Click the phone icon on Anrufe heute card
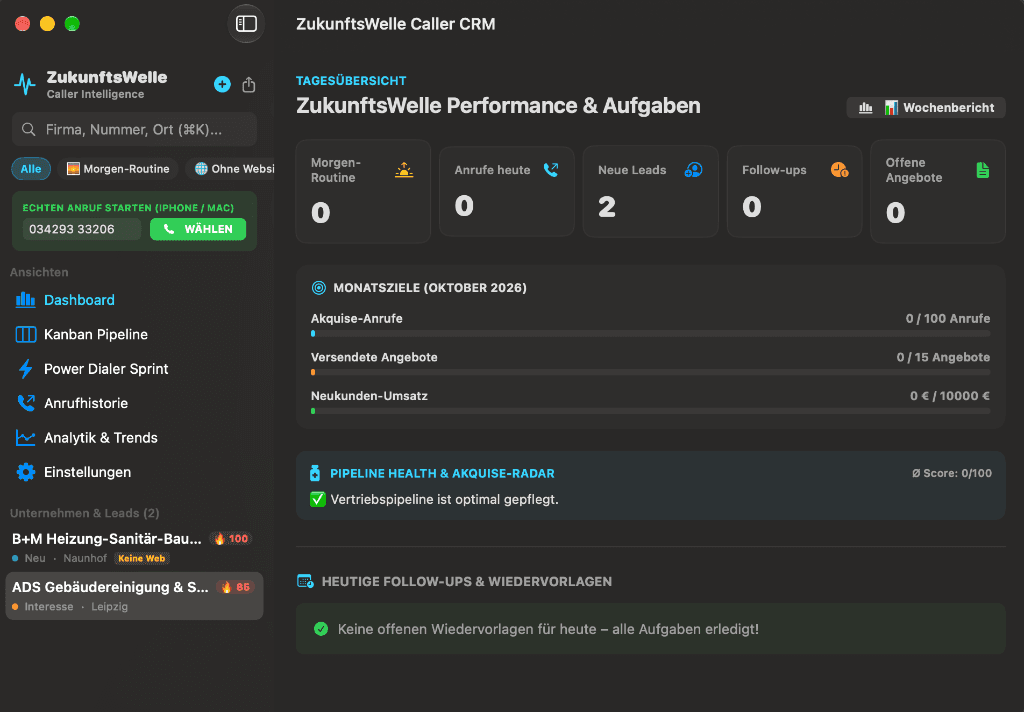 click(551, 170)
